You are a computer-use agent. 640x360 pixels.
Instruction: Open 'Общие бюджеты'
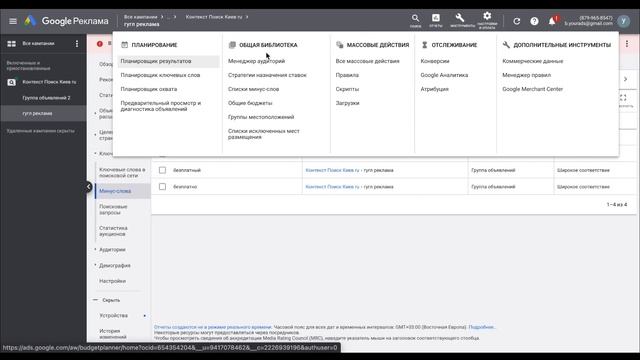pos(250,103)
